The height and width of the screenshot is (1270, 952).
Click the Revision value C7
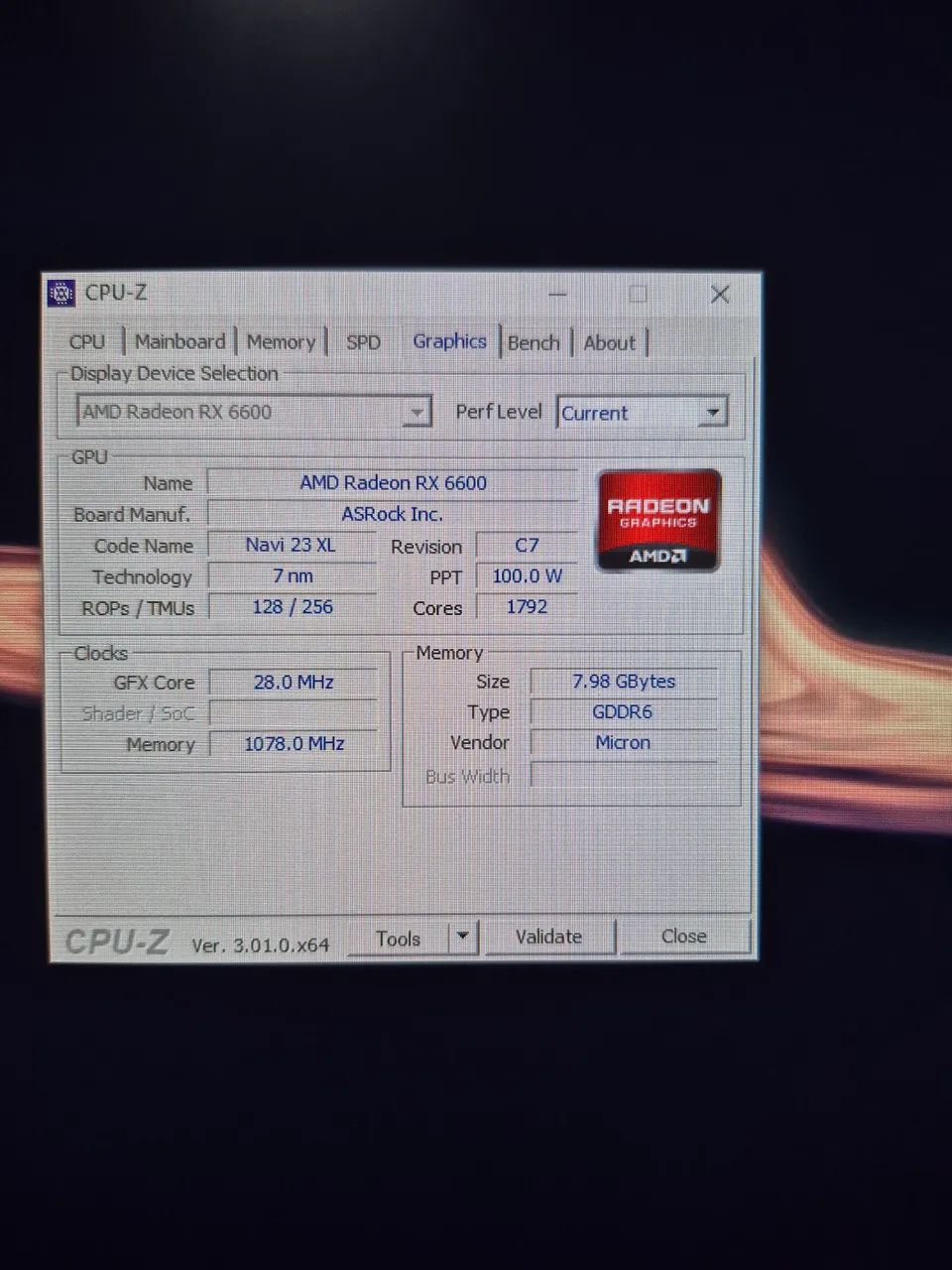click(x=527, y=546)
